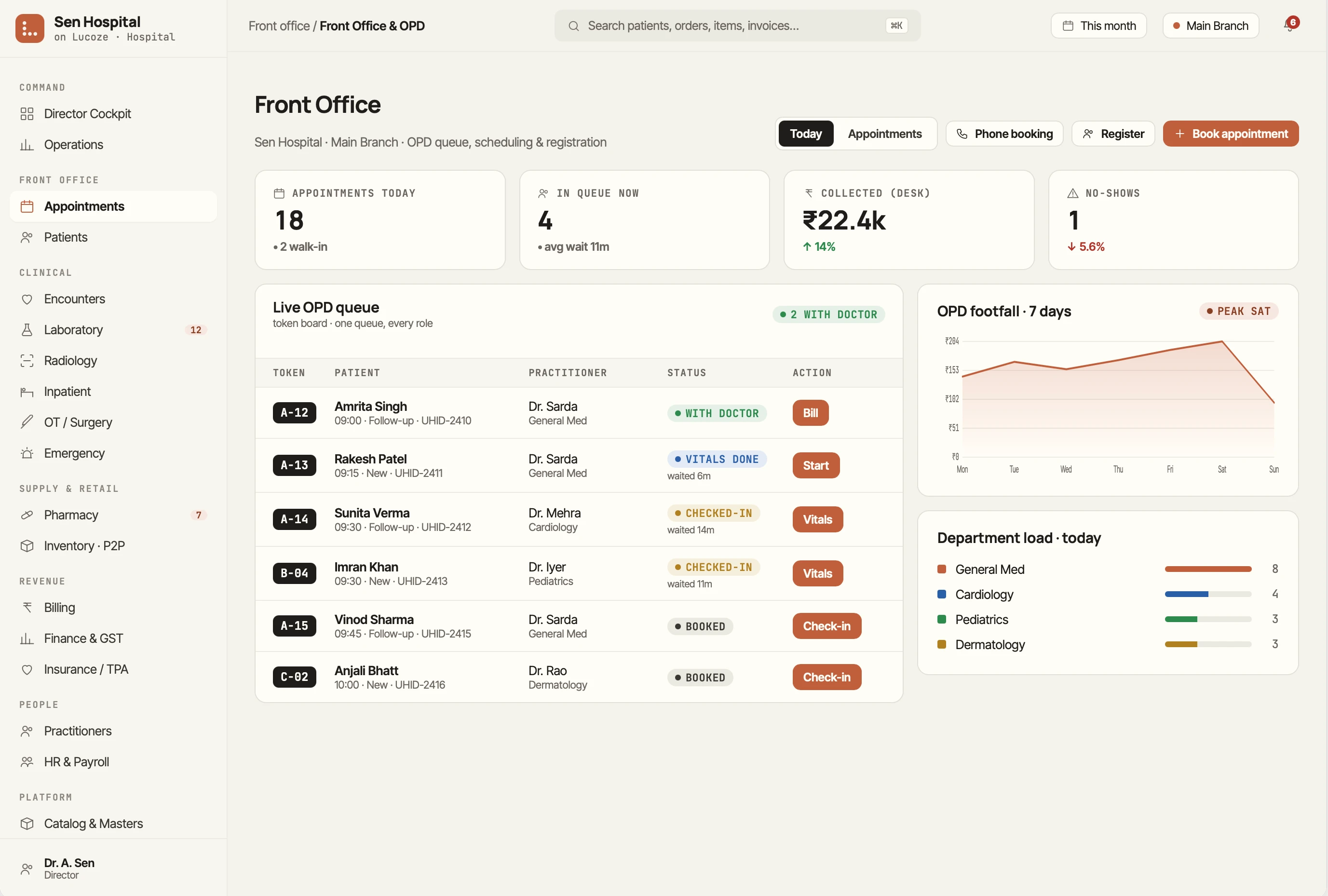Screen dimensions: 1328x896
Task: Click Billing rupee icon
Action: pyautogui.click(x=27, y=608)
